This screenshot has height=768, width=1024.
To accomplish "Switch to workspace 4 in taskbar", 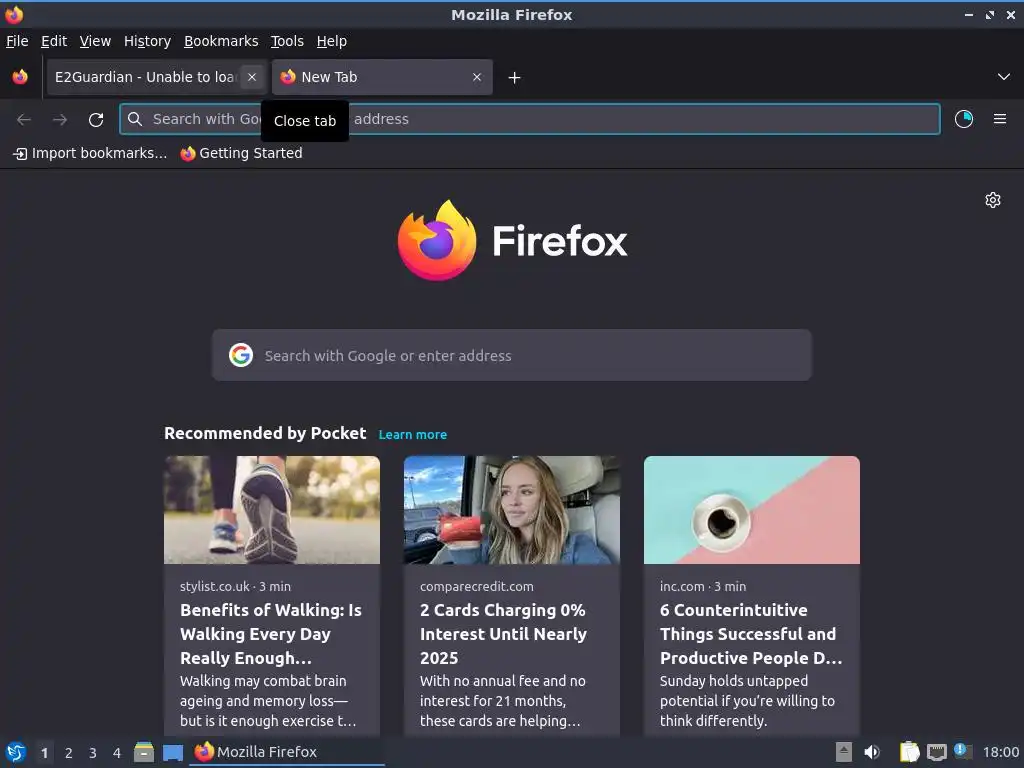I will click(117, 753).
